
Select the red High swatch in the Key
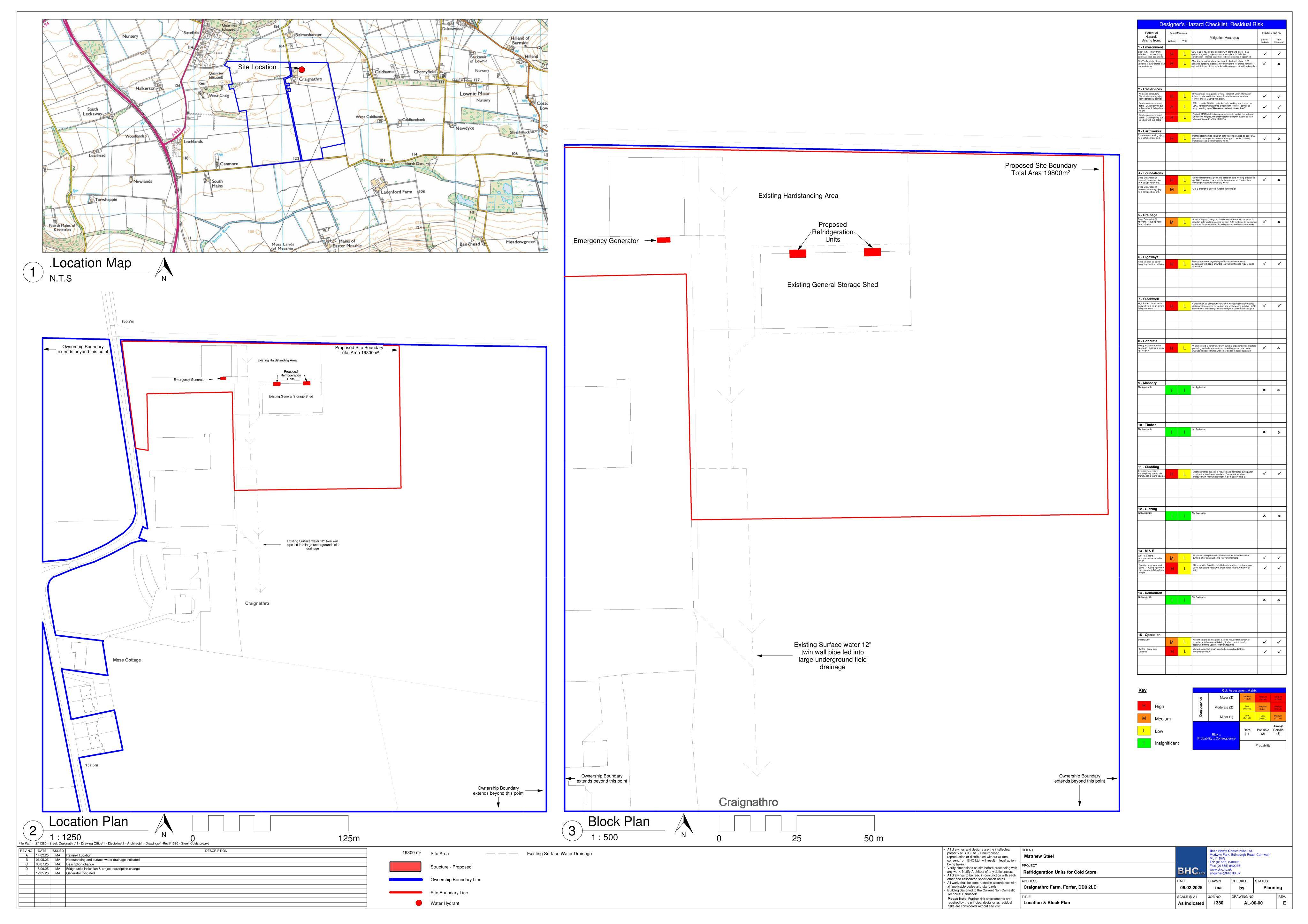click(1144, 706)
